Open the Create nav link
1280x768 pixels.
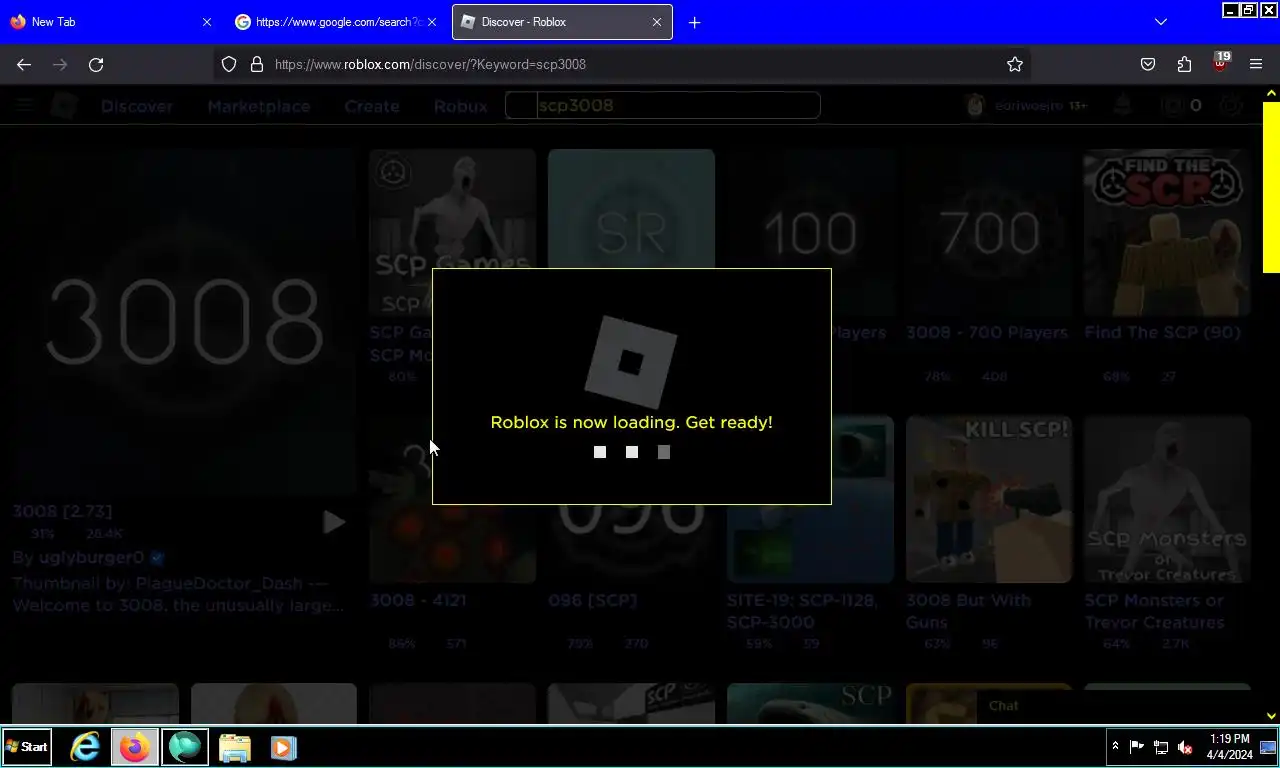click(372, 106)
